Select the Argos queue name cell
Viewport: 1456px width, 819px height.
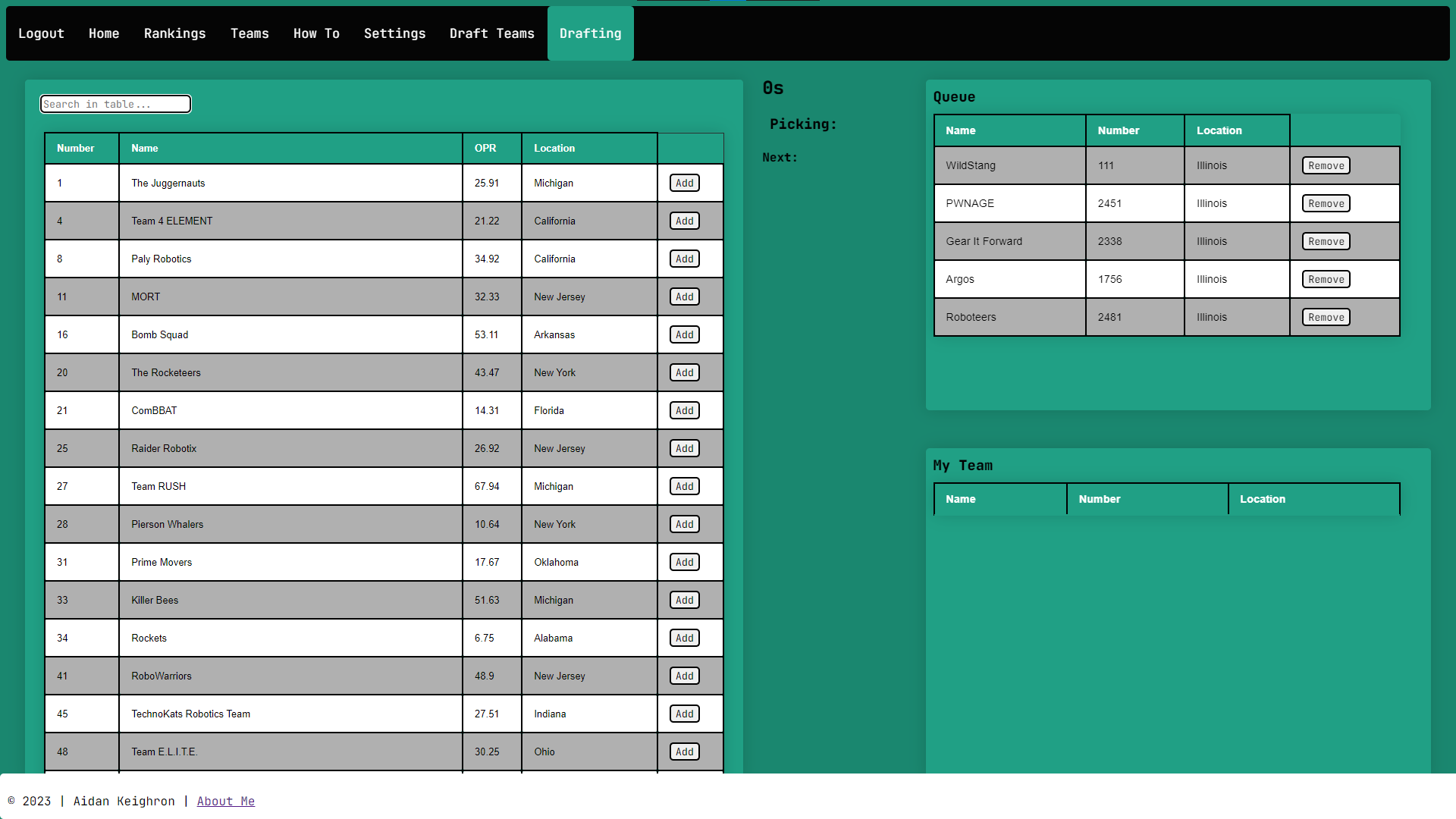(x=1009, y=279)
